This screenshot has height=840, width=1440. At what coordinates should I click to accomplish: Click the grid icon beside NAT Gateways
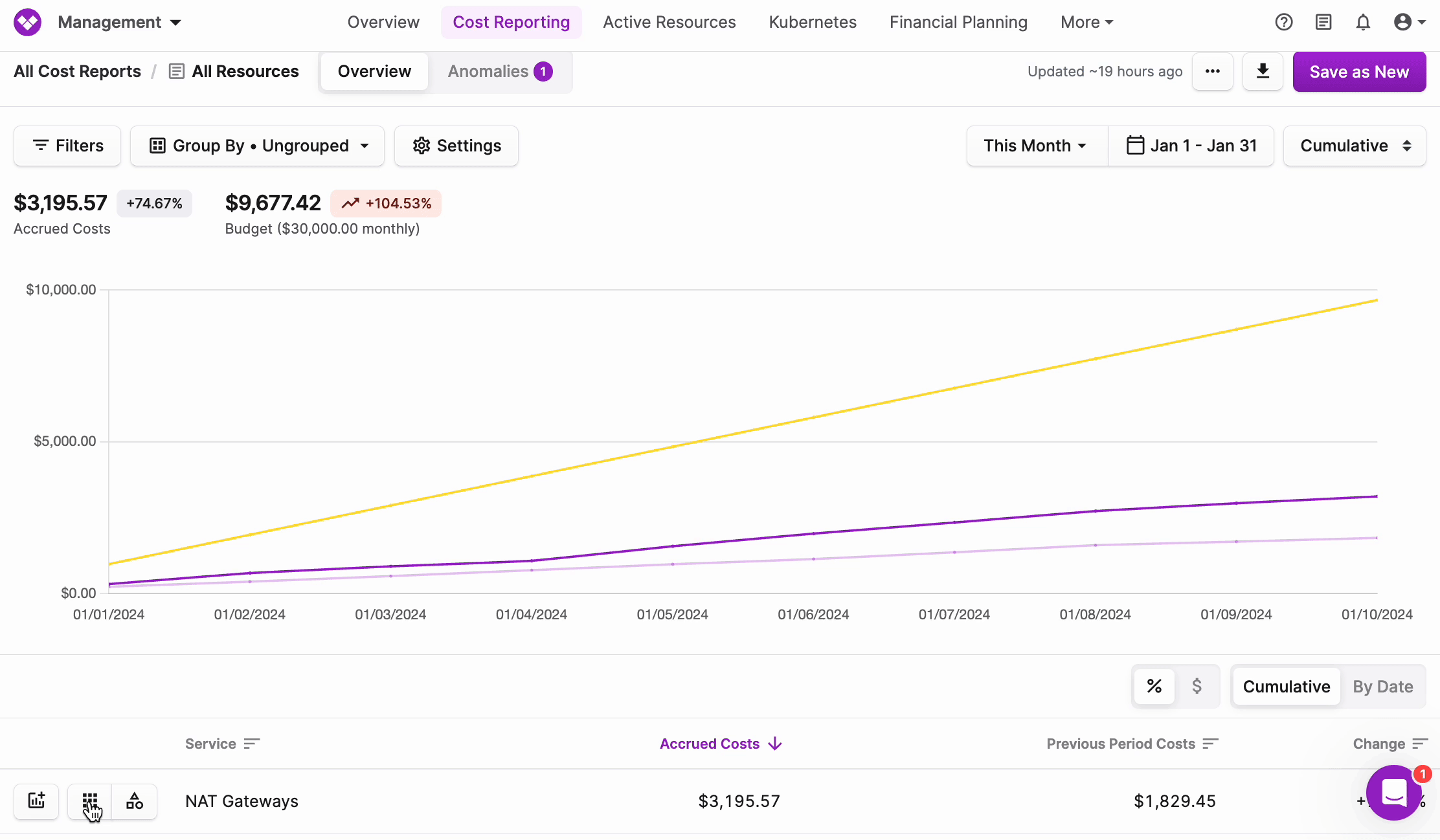90,801
